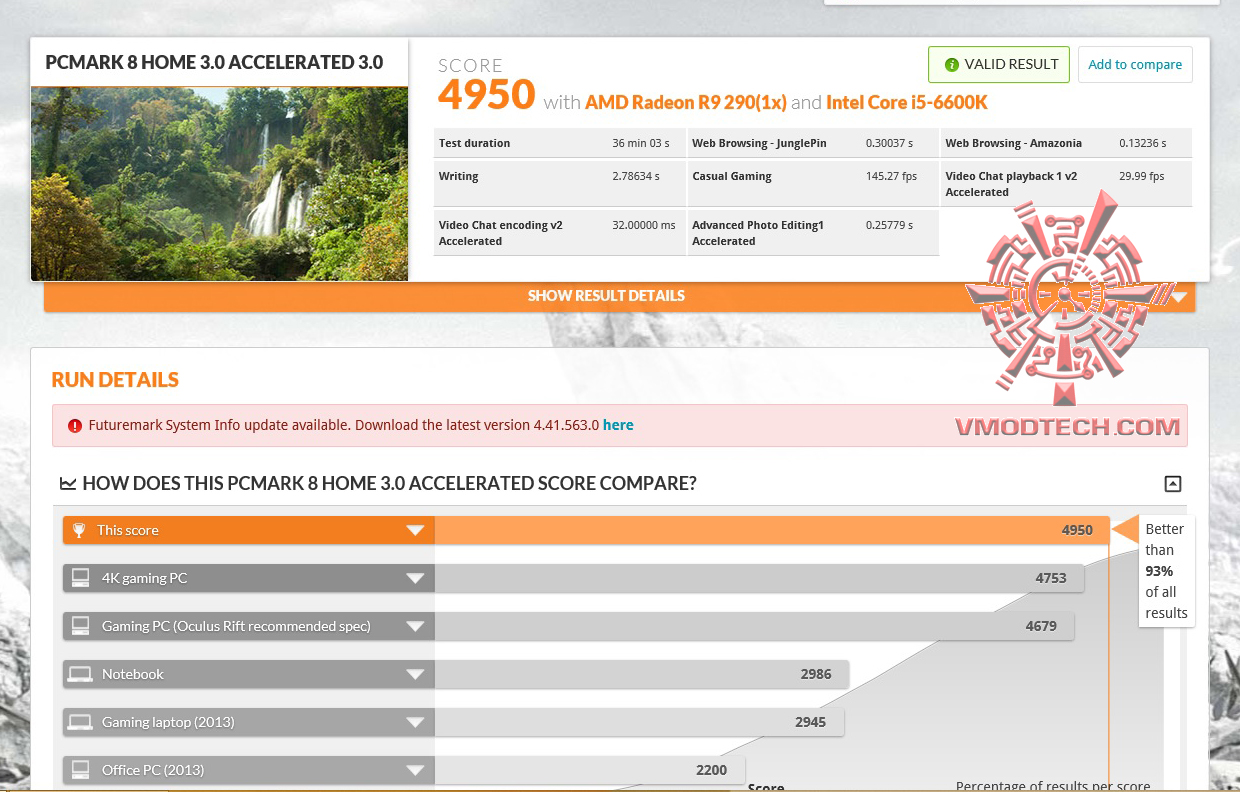Click the waterfall benchmark thumbnail image
This screenshot has height=792, width=1240.
[219, 184]
